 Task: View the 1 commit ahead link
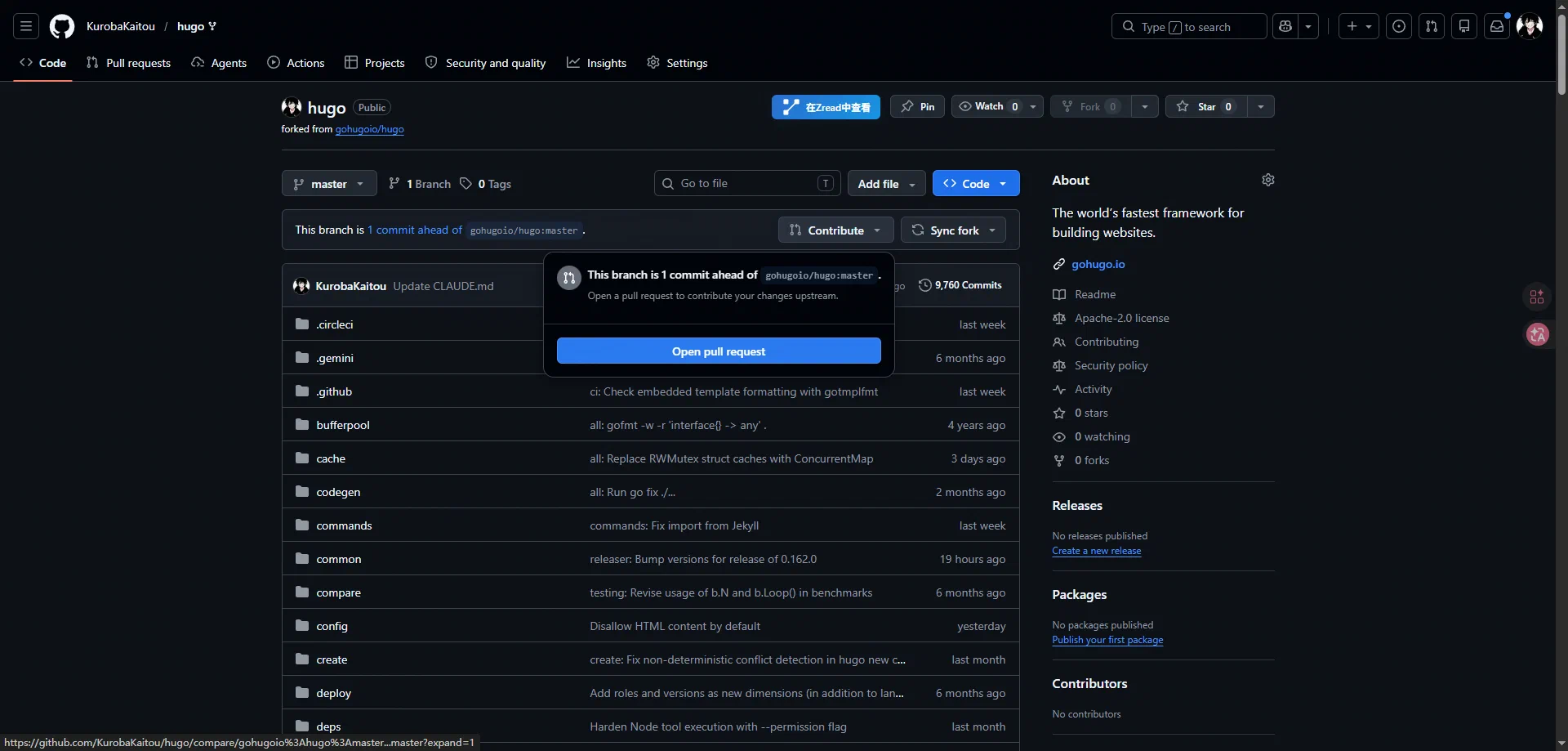tap(415, 230)
